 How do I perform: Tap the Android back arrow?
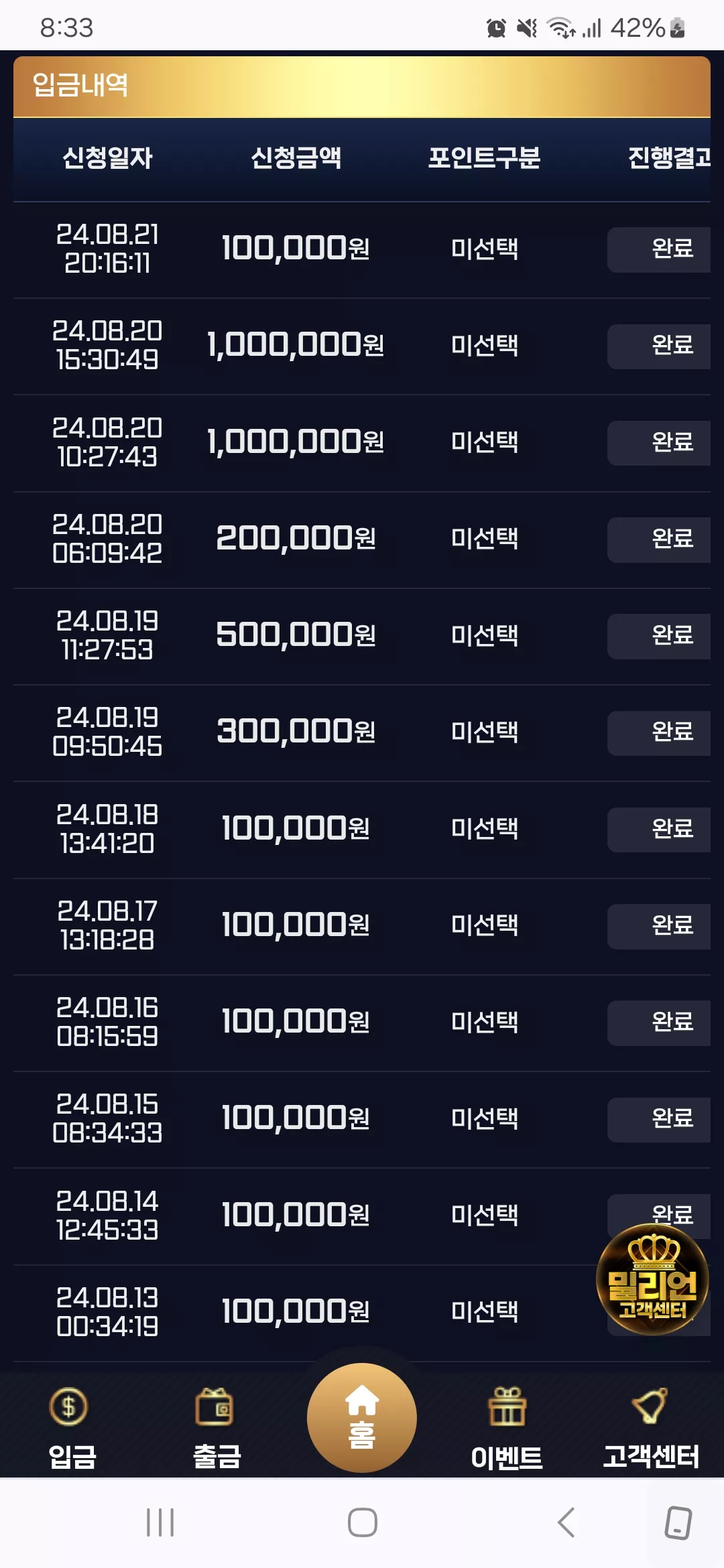(x=566, y=1522)
